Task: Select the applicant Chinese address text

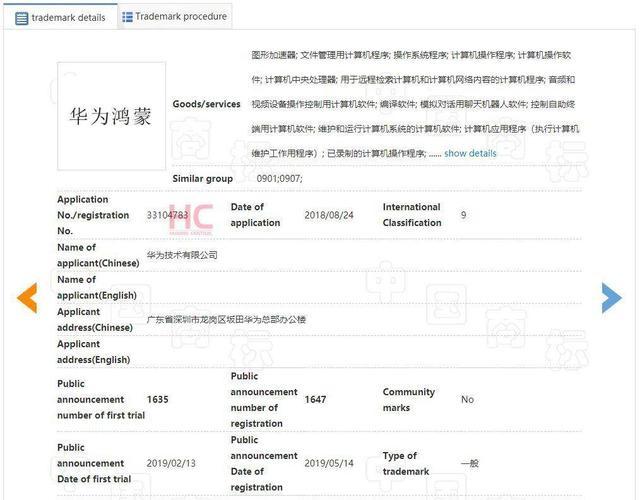Action: [226, 319]
